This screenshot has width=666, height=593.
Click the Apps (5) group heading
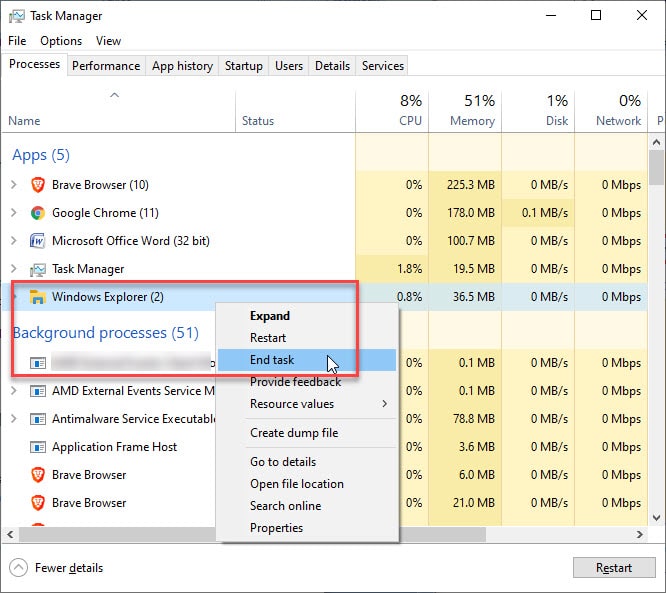(x=41, y=155)
